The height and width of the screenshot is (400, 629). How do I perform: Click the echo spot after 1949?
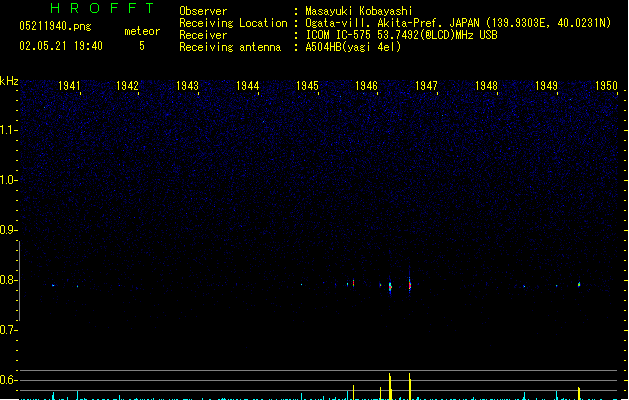click(x=579, y=284)
